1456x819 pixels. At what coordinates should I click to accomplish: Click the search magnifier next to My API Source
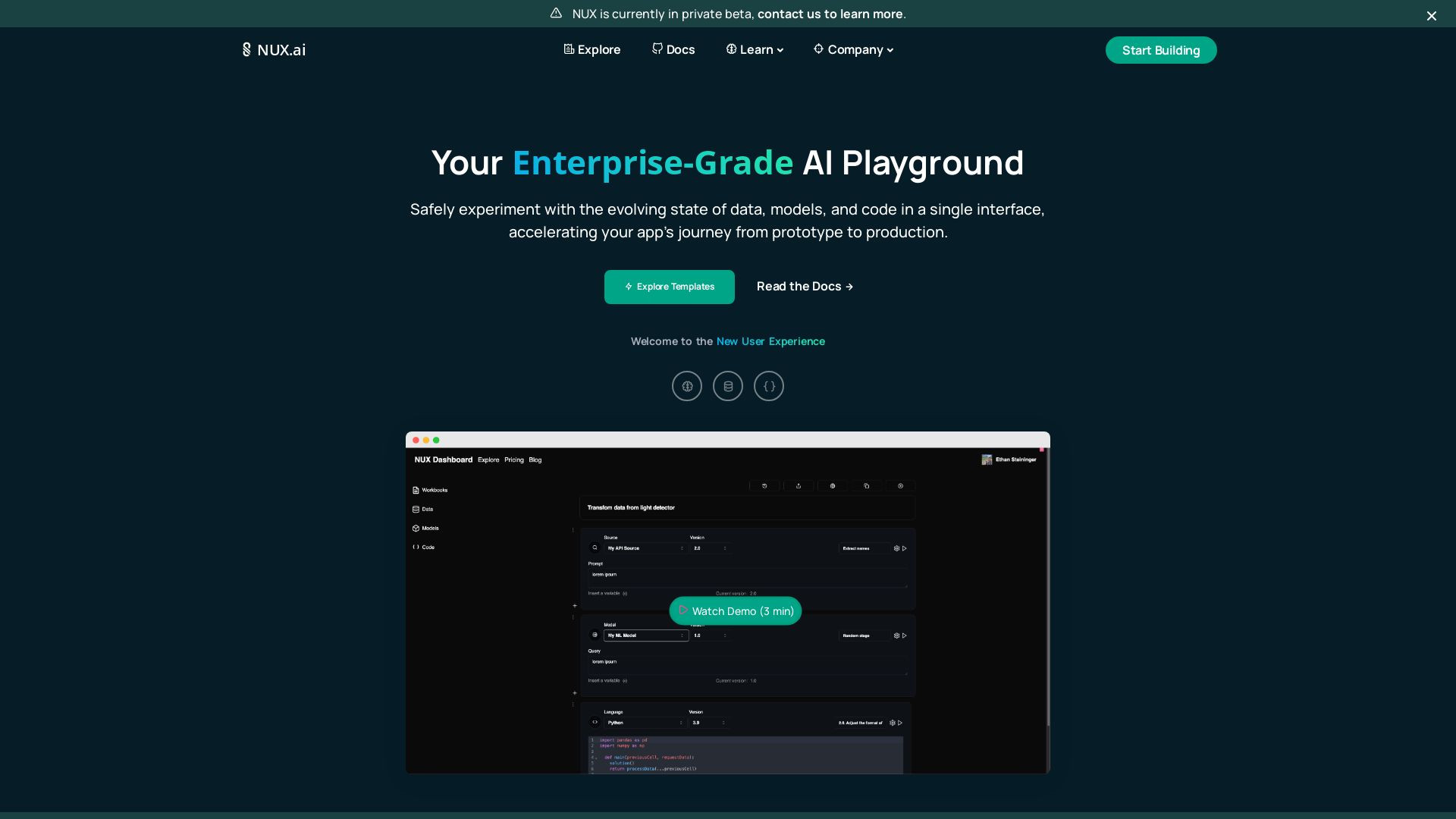(x=595, y=548)
